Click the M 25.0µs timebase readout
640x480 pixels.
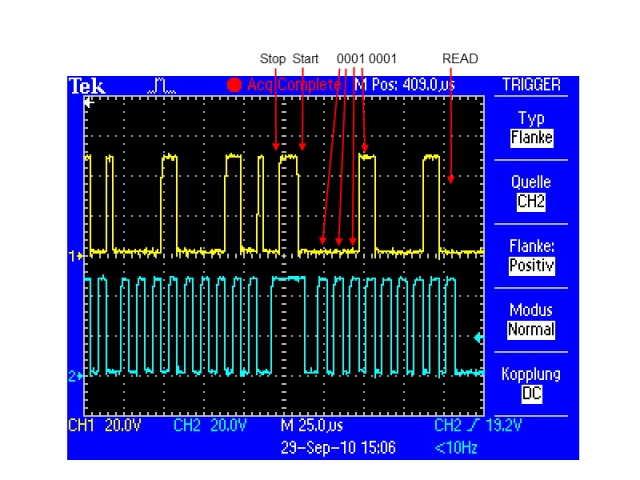(312, 425)
